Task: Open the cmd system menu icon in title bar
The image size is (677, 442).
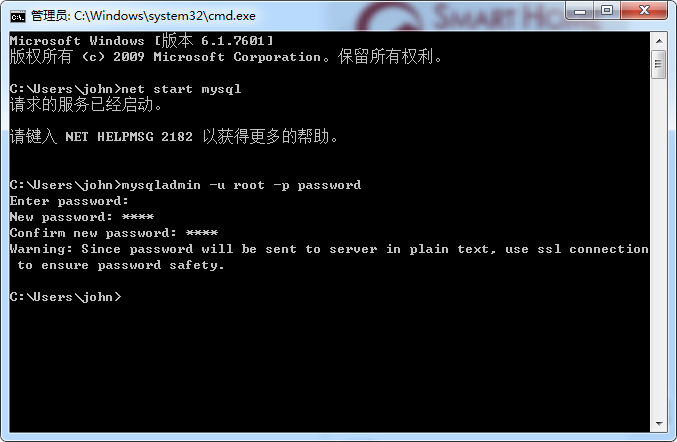Action: 18,16
